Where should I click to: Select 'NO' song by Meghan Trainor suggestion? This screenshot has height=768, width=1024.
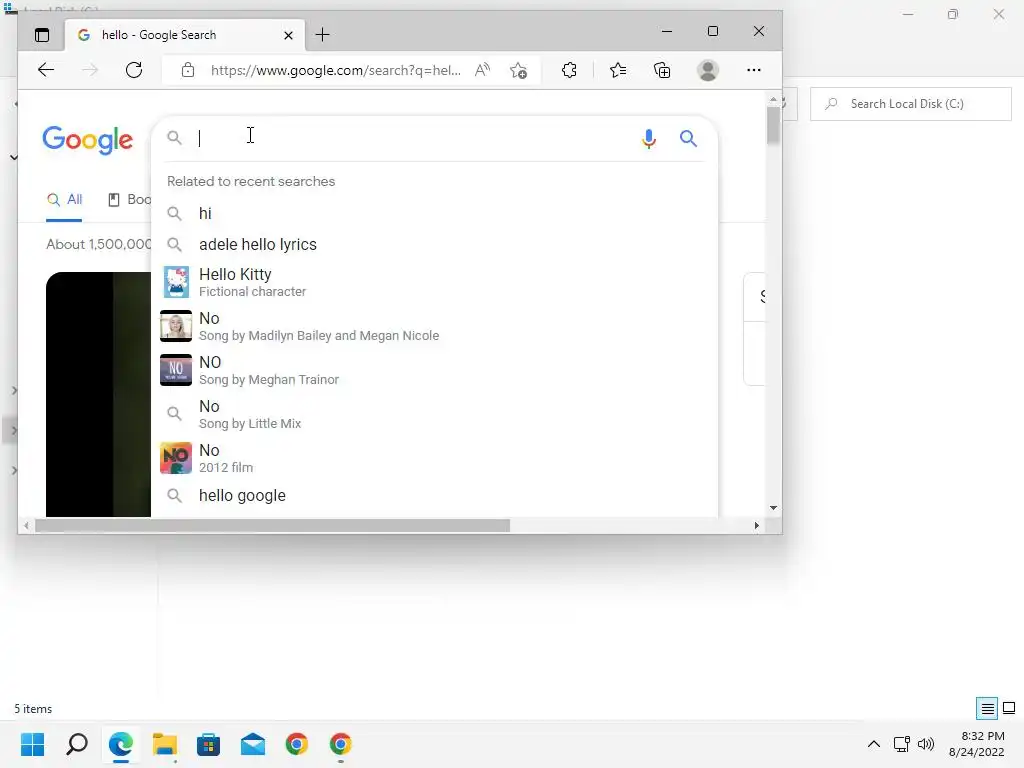pos(434,370)
